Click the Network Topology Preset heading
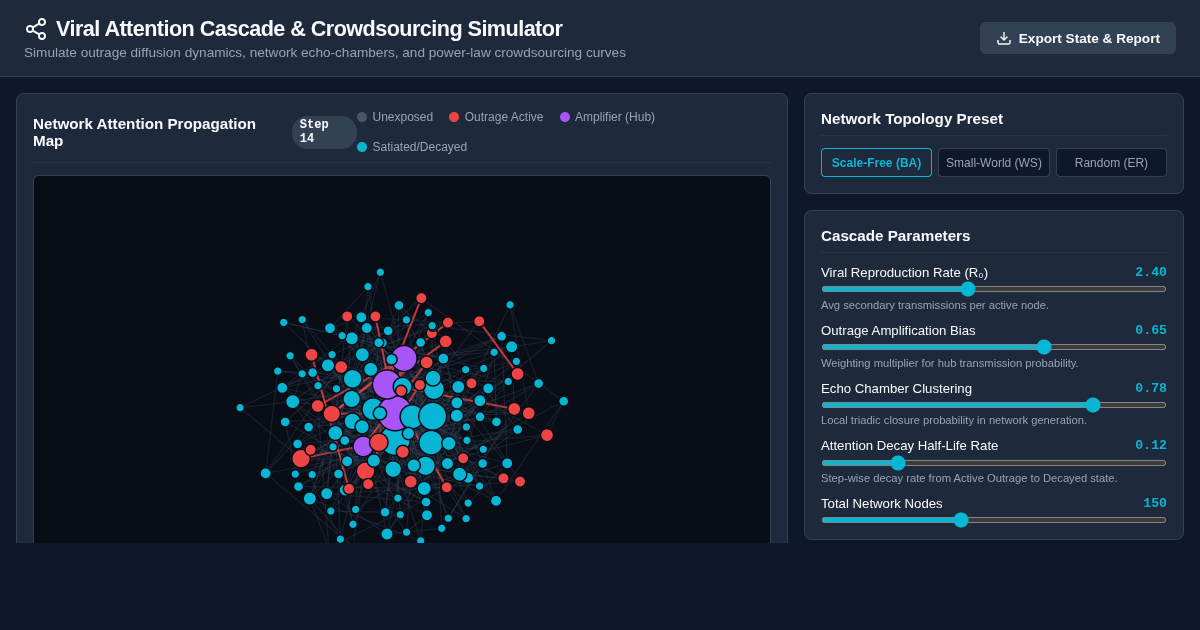1200x630 pixels. (x=912, y=119)
